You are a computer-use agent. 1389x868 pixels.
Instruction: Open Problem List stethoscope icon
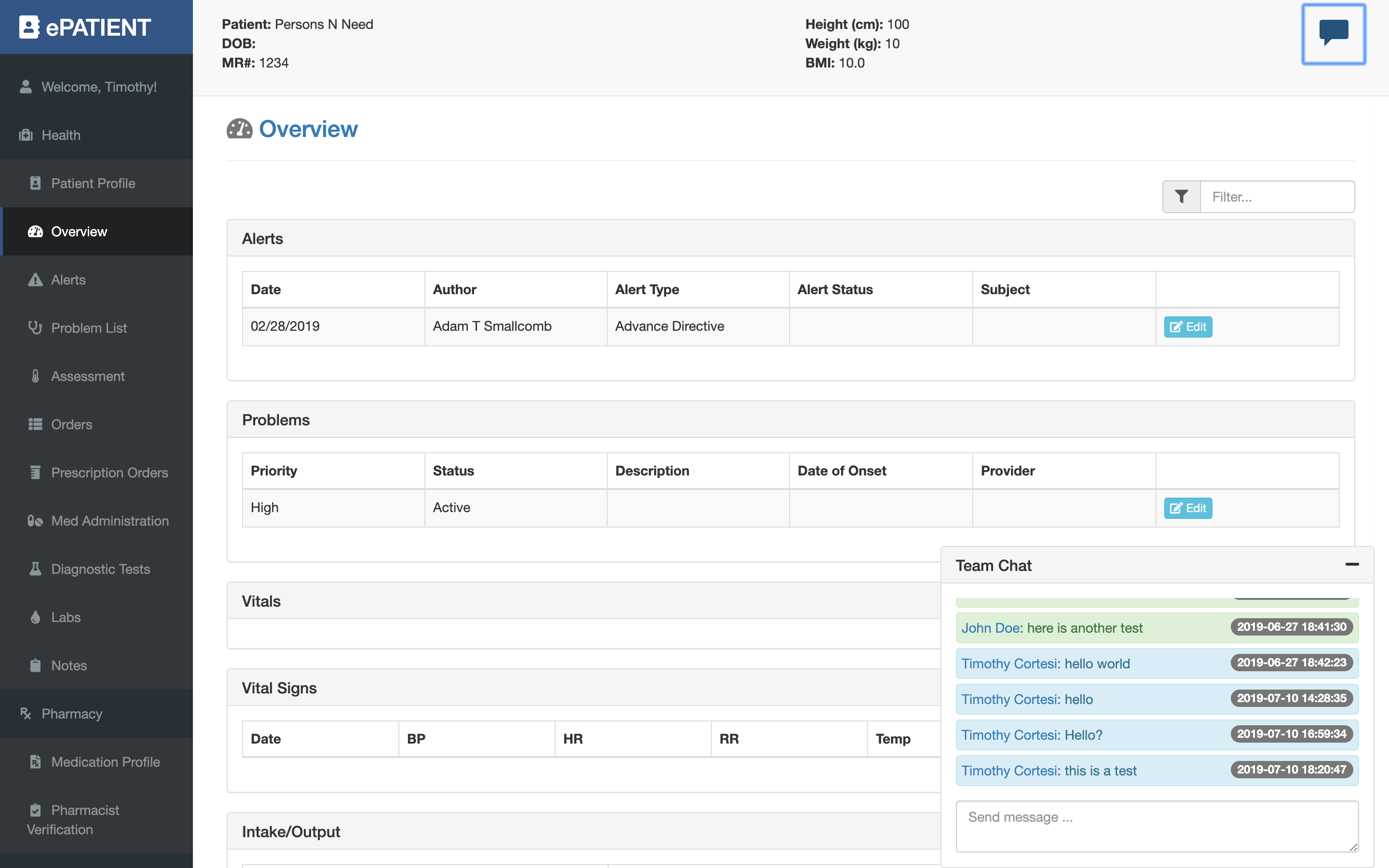(x=36, y=328)
